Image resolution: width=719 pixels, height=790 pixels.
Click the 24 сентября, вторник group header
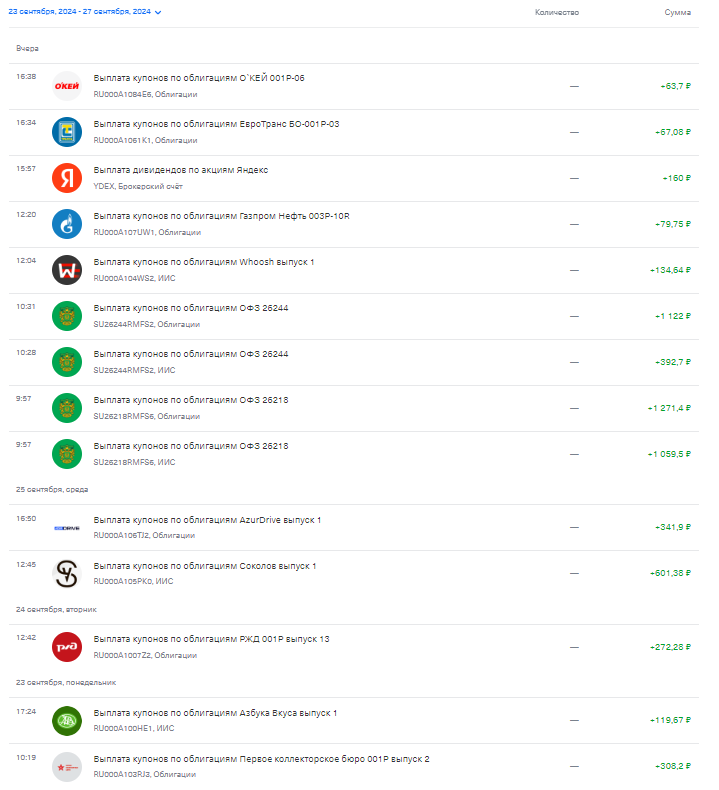tap(56, 610)
